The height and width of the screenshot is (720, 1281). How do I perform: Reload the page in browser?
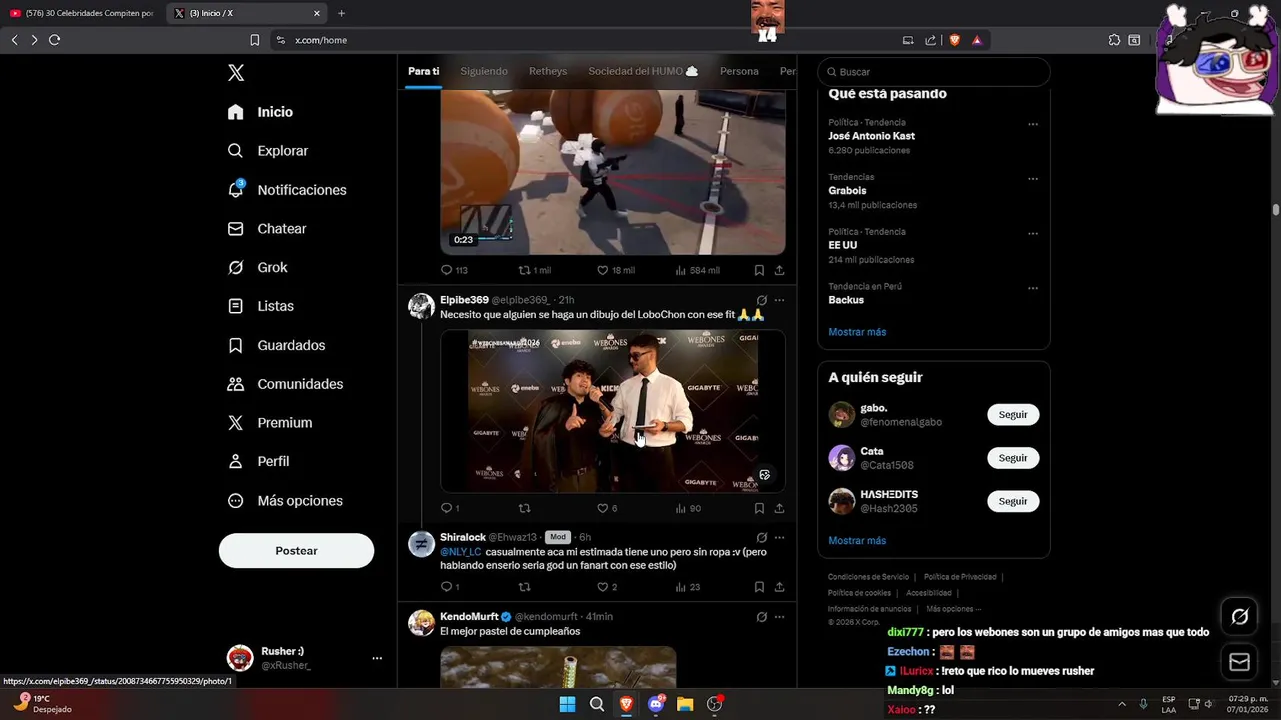click(54, 40)
